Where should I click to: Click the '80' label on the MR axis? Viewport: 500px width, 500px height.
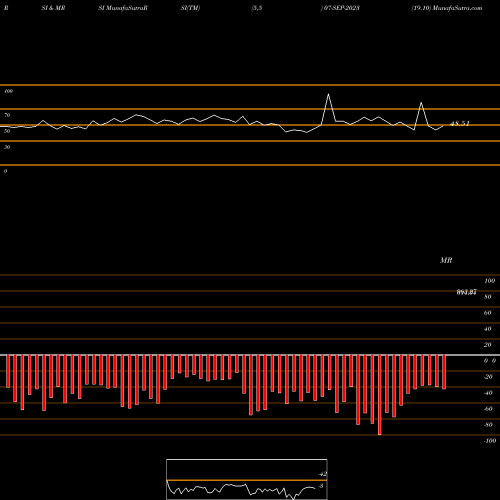pos(488,297)
